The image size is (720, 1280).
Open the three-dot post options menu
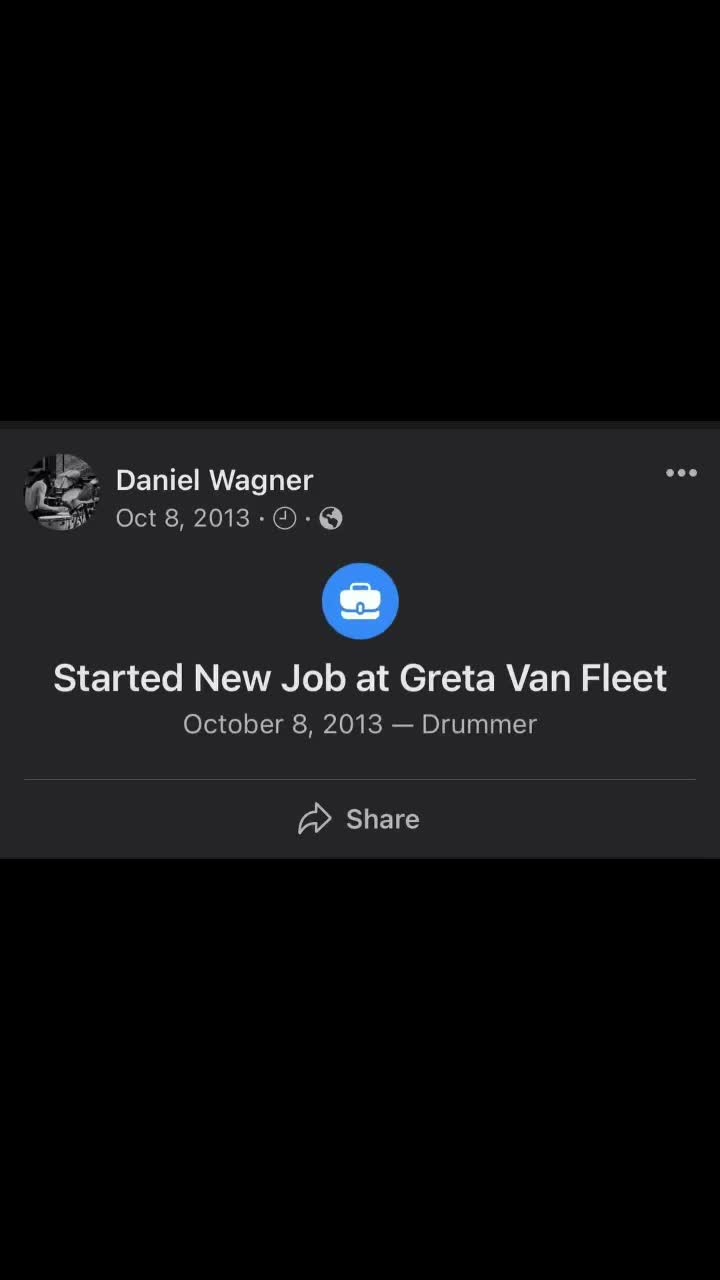click(681, 473)
